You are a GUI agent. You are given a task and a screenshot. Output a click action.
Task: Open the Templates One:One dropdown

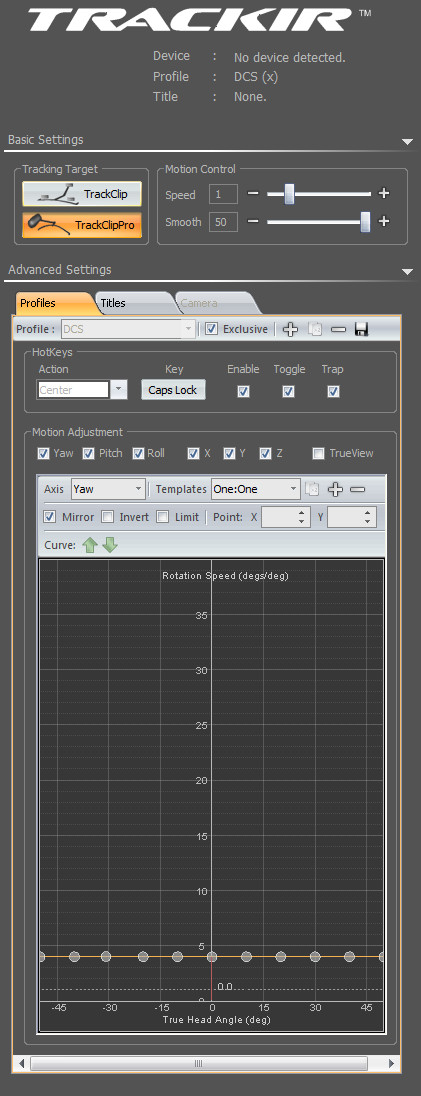point(294,489)
